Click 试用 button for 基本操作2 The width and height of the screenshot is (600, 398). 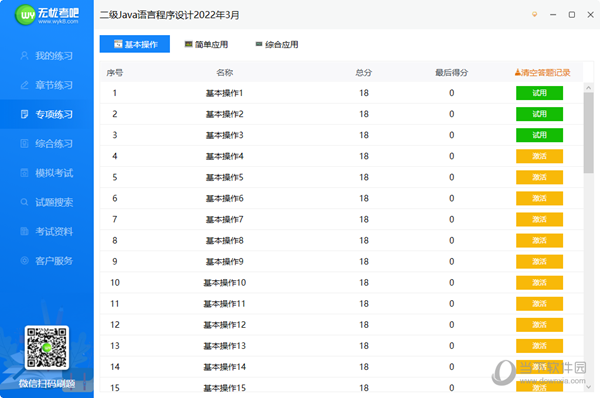(x=539, y=114)
